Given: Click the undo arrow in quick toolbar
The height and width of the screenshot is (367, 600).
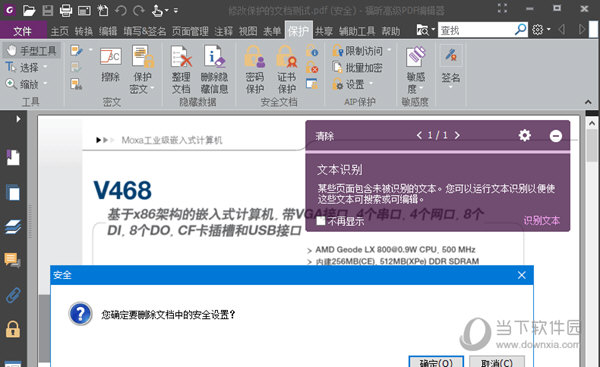Looking at the screenshot, I should (121, 10).
